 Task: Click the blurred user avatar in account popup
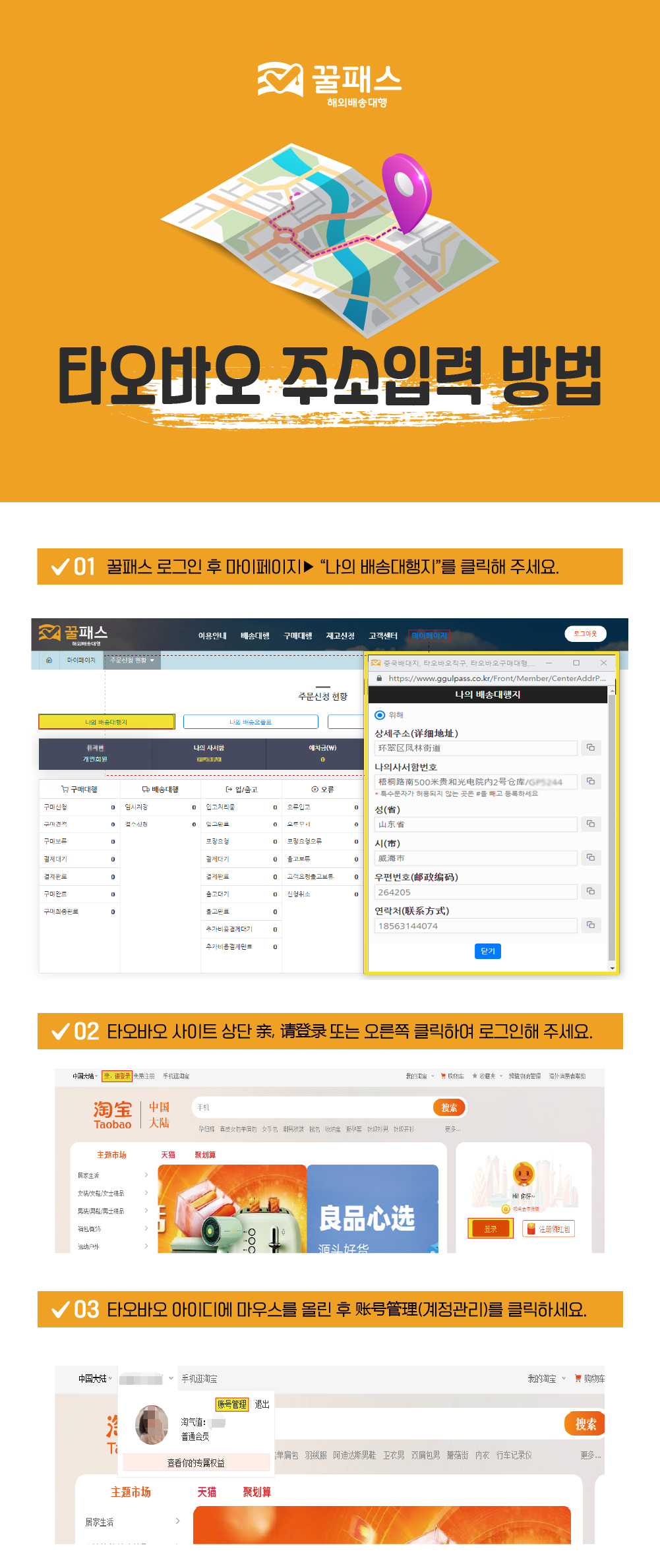[152, 1424]
